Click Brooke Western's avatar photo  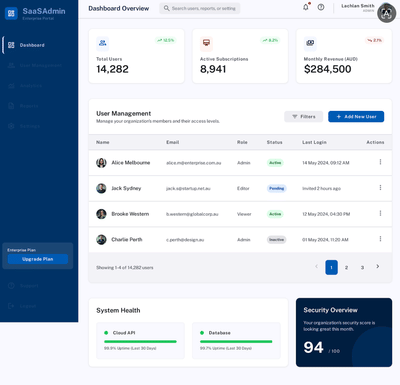tap(101, 214)
